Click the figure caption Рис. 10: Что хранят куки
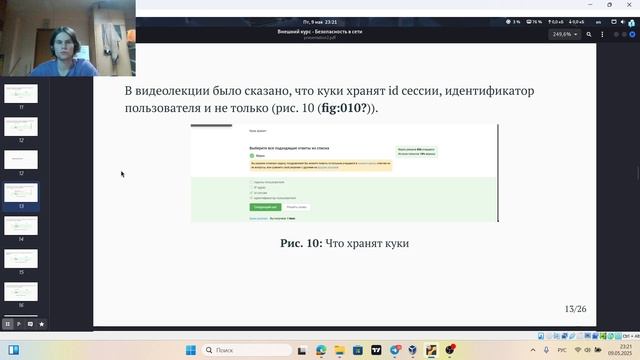 click(344, 243)
